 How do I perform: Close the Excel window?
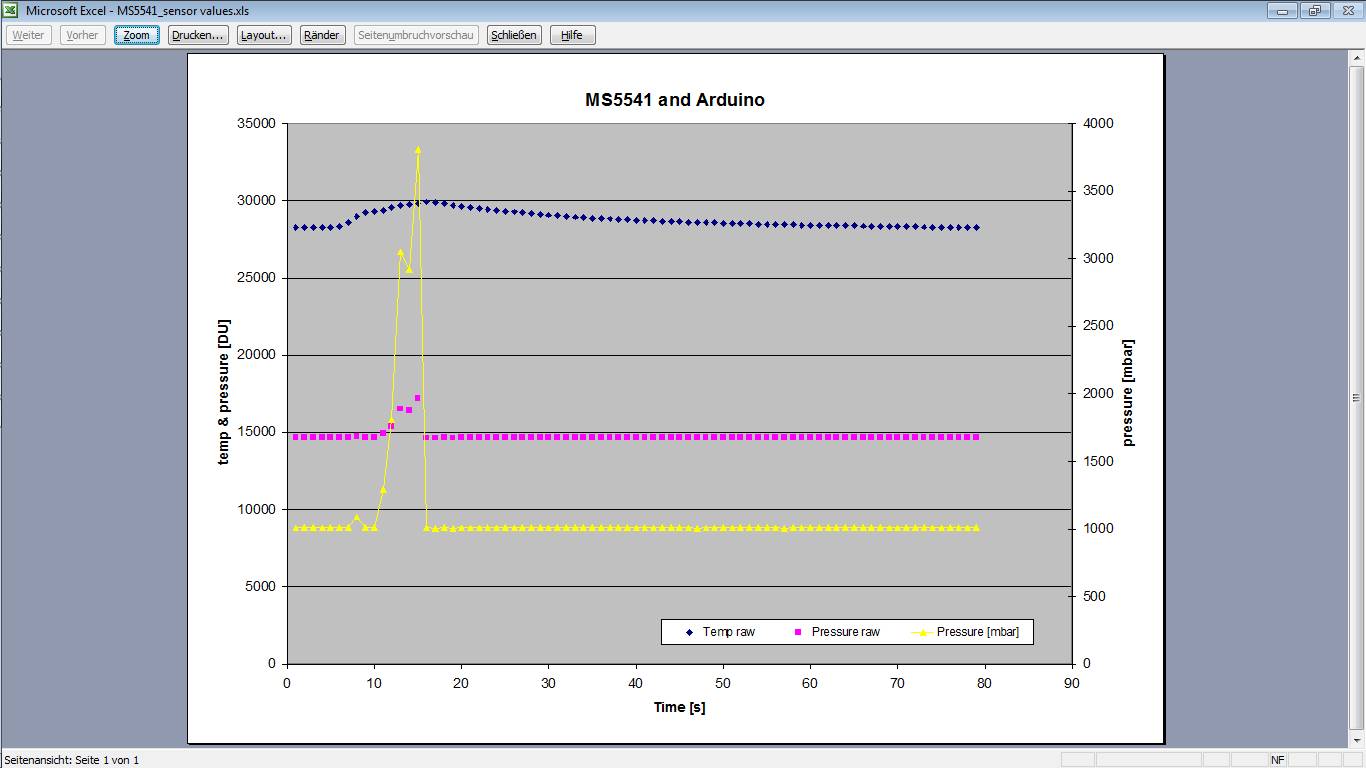[1346, 10]
